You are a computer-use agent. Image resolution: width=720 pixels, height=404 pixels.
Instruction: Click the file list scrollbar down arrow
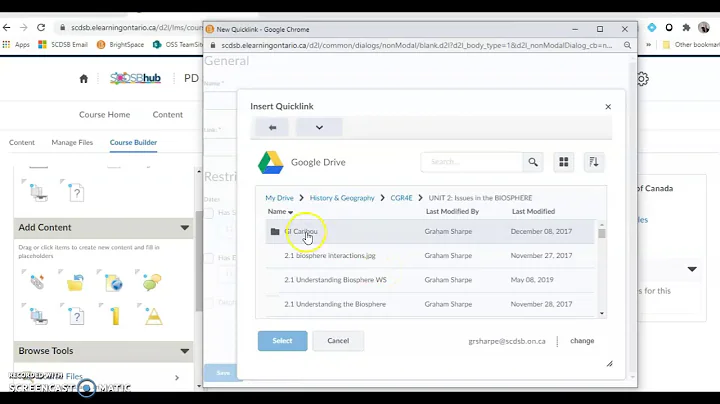pyautogui.click(x=602, y=314)
